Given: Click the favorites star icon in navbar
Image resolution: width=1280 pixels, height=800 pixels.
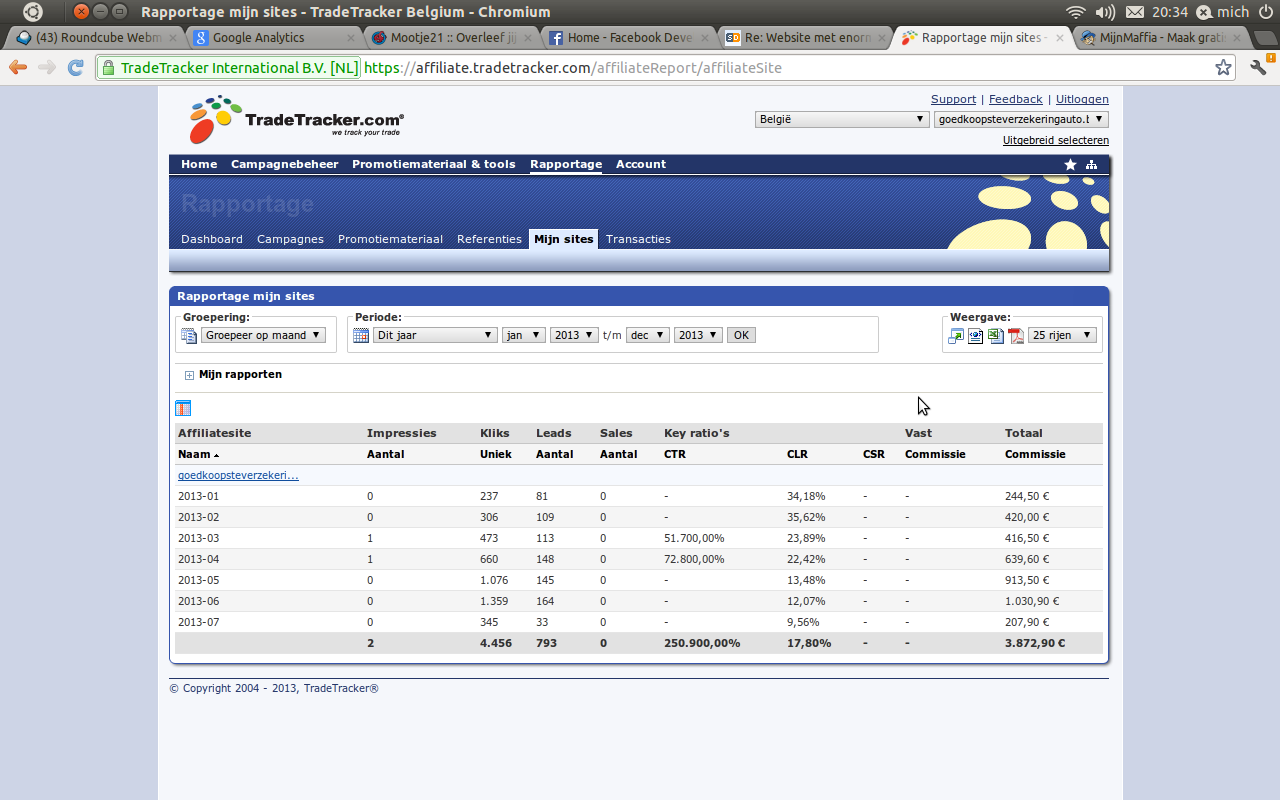Looking at the screenshot, I should [1070, 164].
